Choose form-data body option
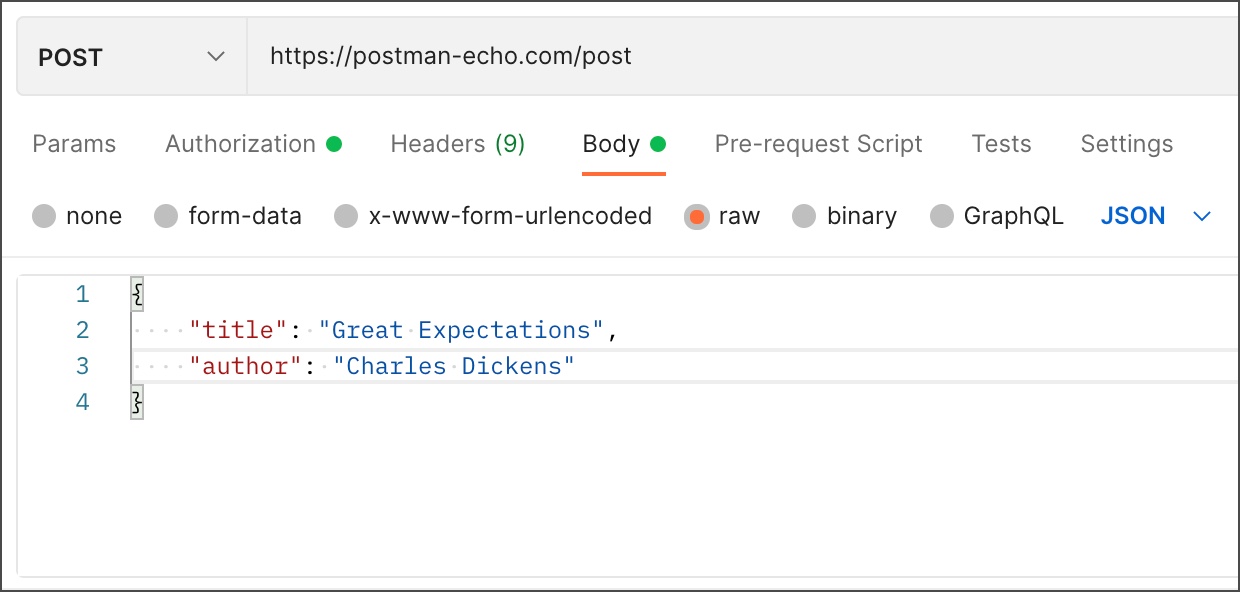Viewport: 1240px width, 592px height. 166,216
